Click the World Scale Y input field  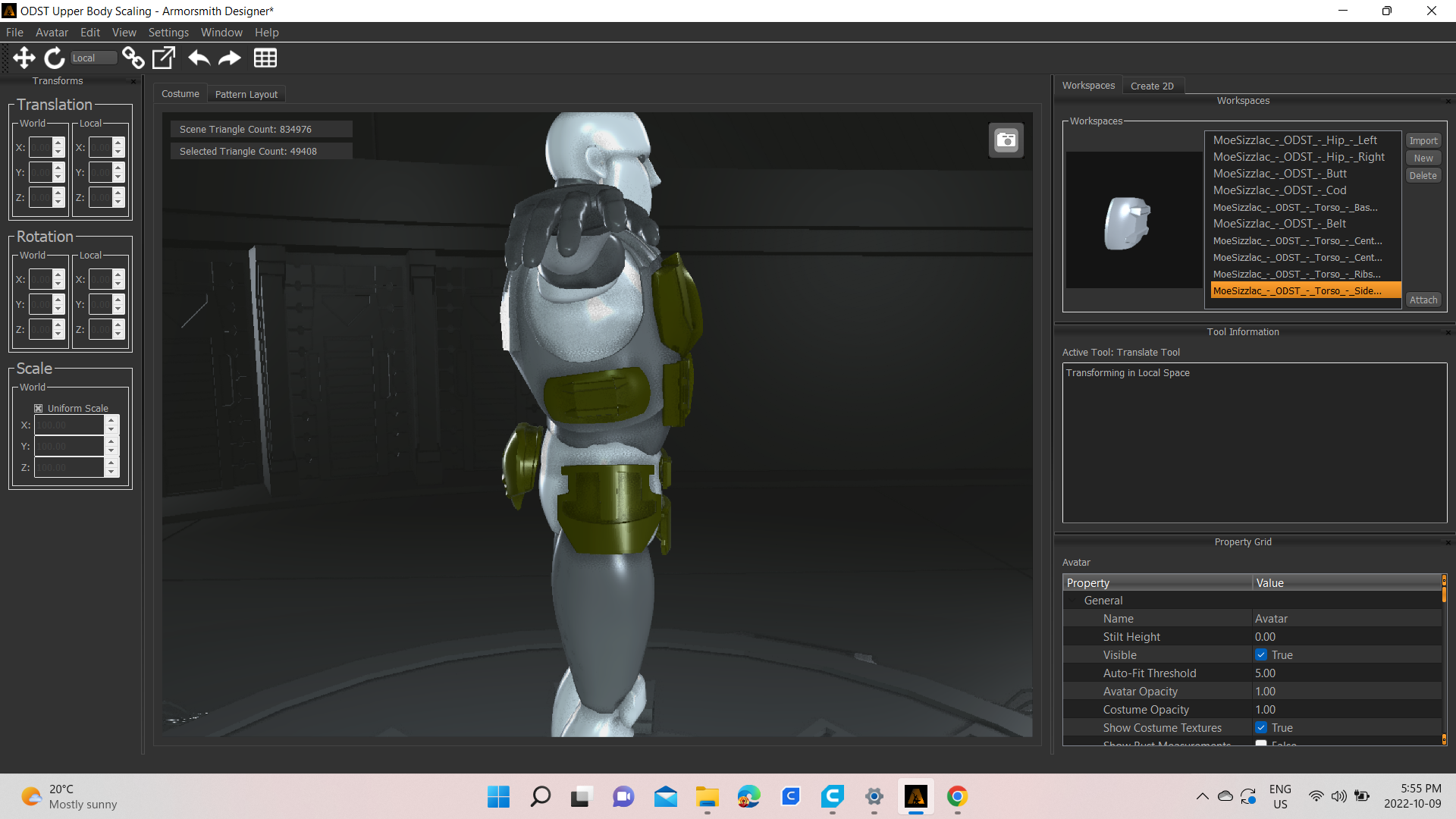click(69, 447)
